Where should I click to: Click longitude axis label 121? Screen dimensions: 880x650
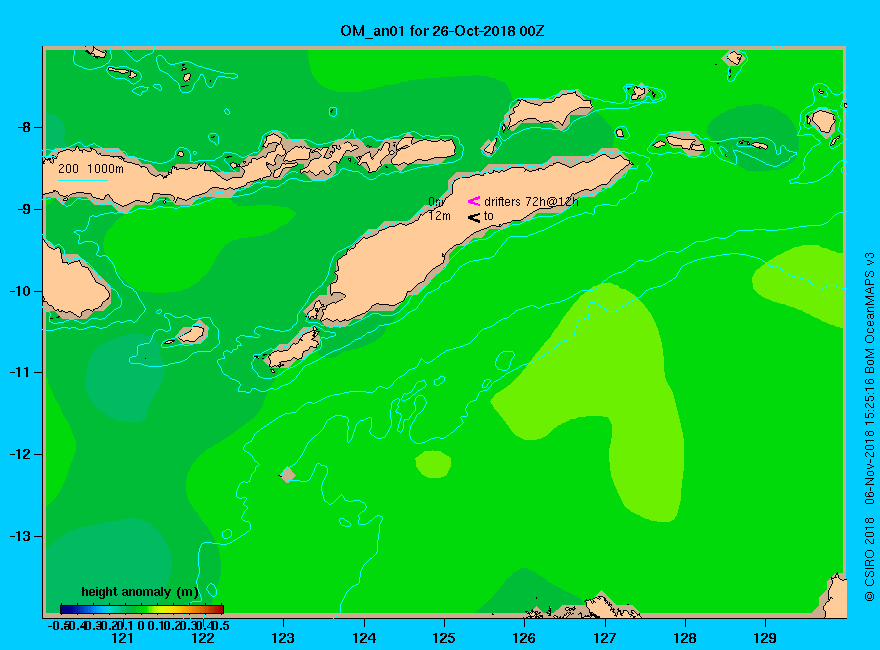(x=122, y=638)
